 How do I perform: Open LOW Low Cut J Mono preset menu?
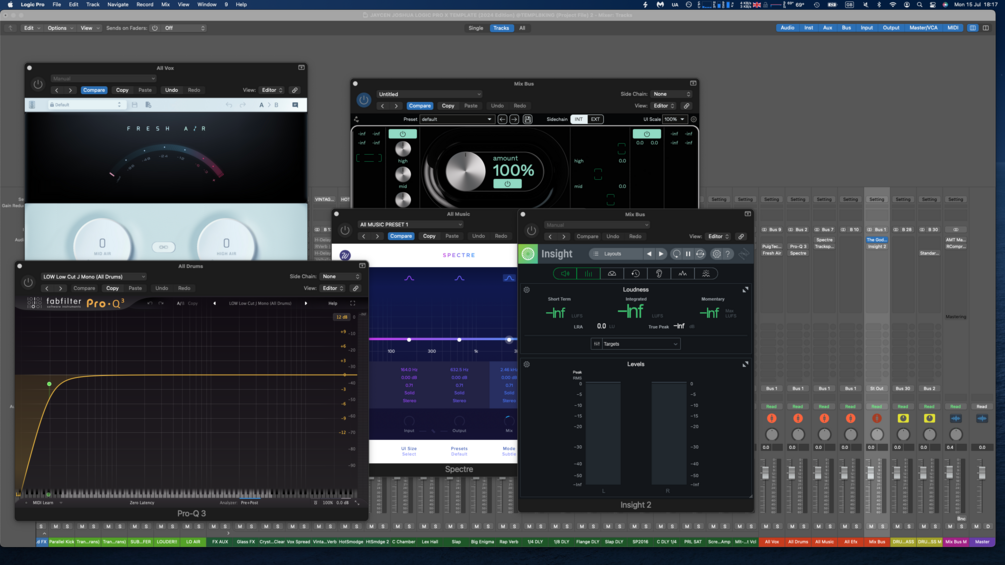click(94, 277)
